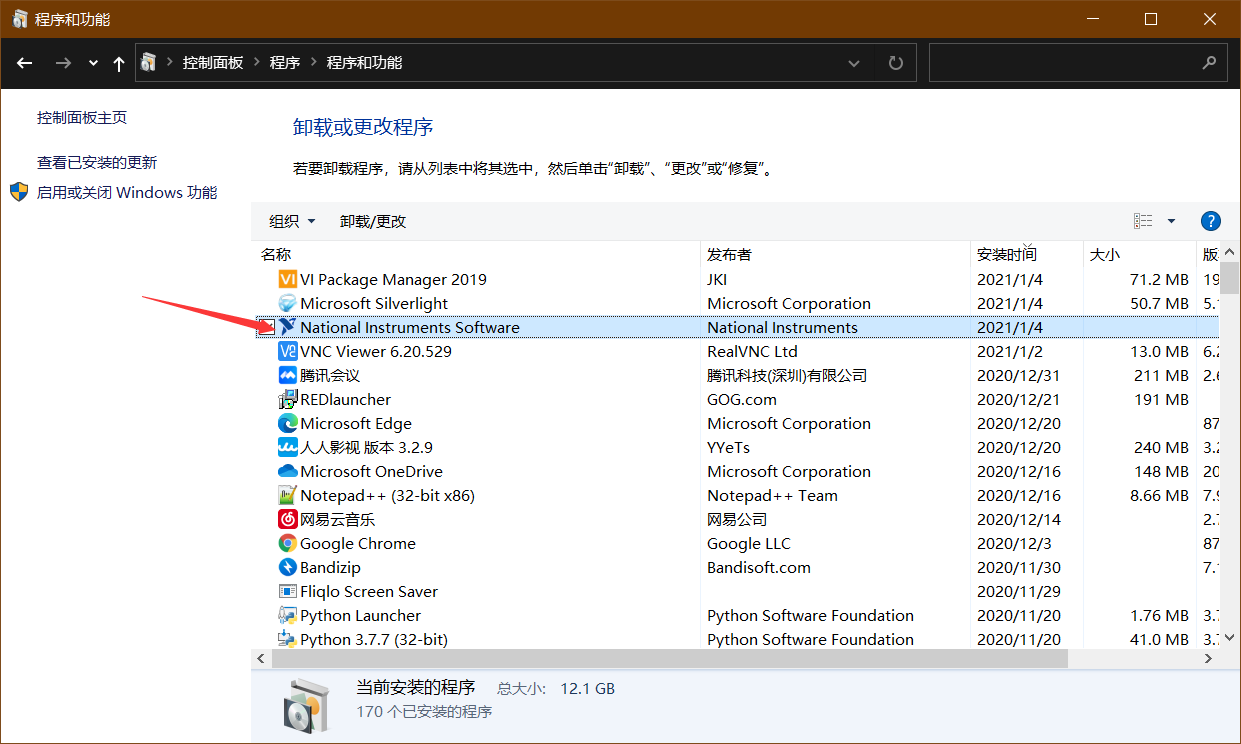Viewport: 1241px width, 744px height.
Task: Go up one level with up arrow
Action: (119, 63)
